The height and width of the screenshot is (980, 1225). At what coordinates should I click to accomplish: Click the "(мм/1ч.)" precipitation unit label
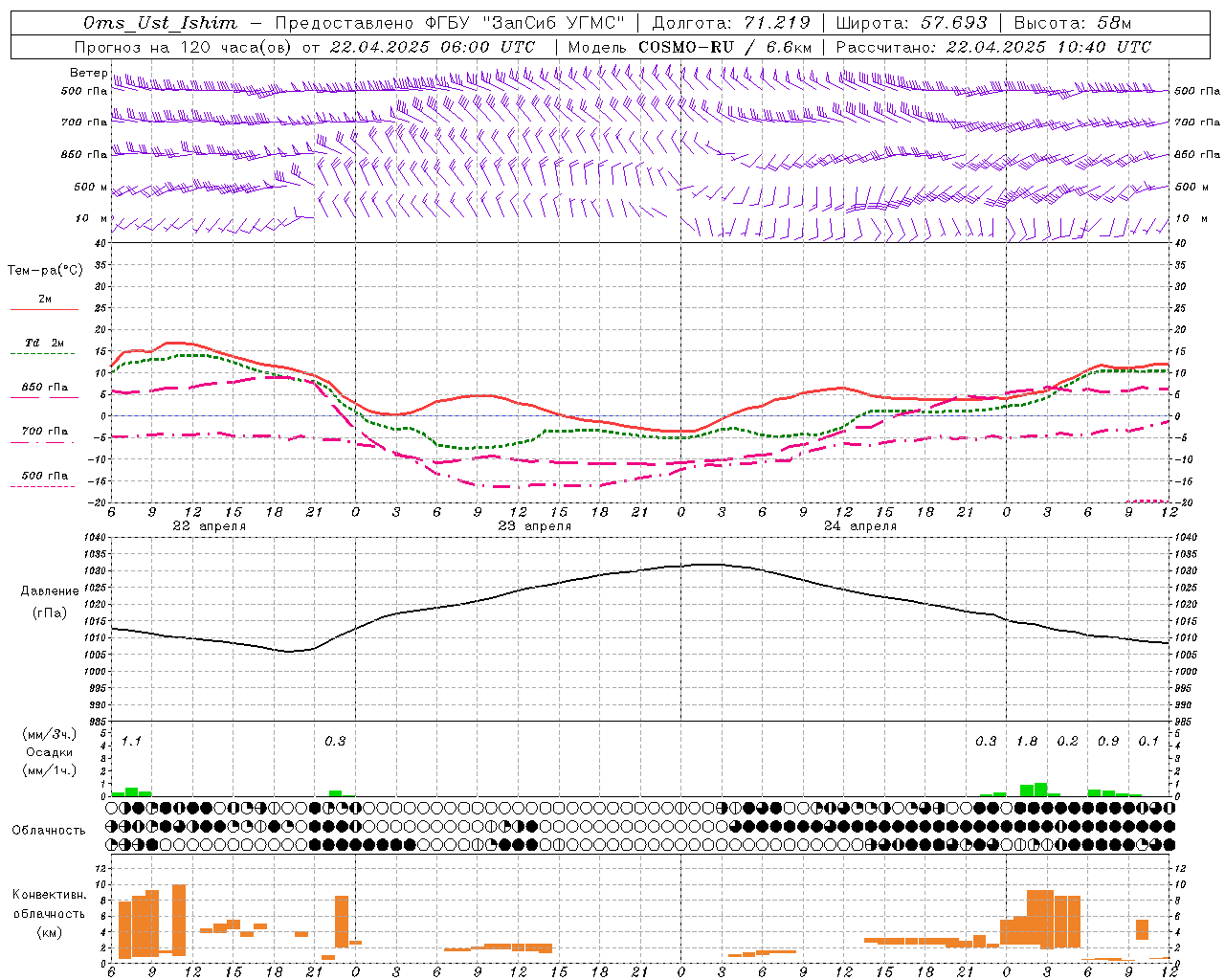[50, 770]
